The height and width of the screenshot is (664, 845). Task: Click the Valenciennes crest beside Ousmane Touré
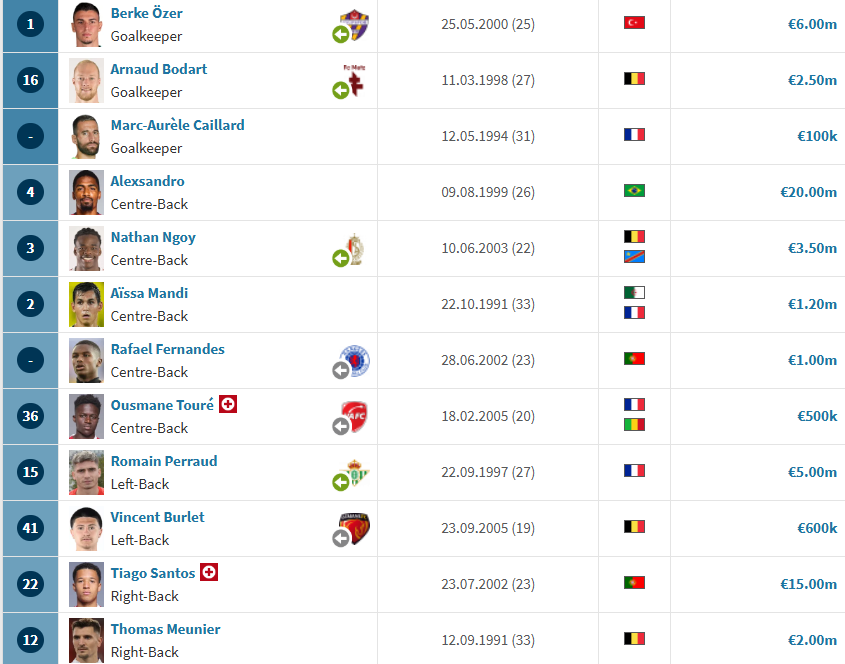pyautogui.click(x=355, y=417)
